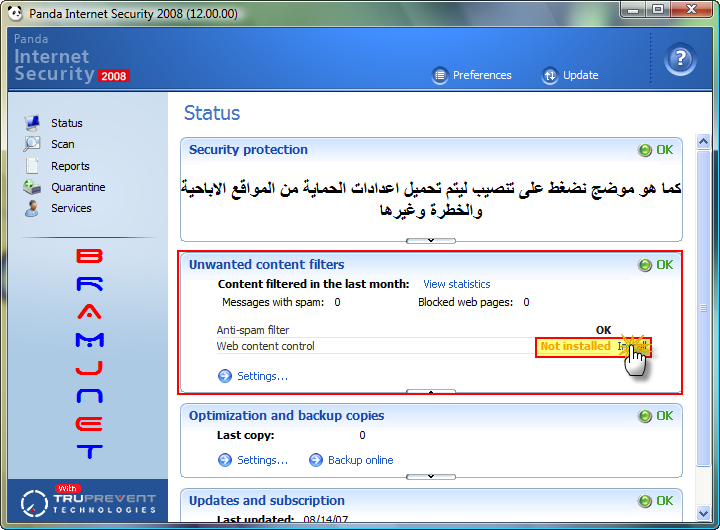Collapse the Unwanted content filters panel
Screen dimensions: 720x530
point(431,392)
